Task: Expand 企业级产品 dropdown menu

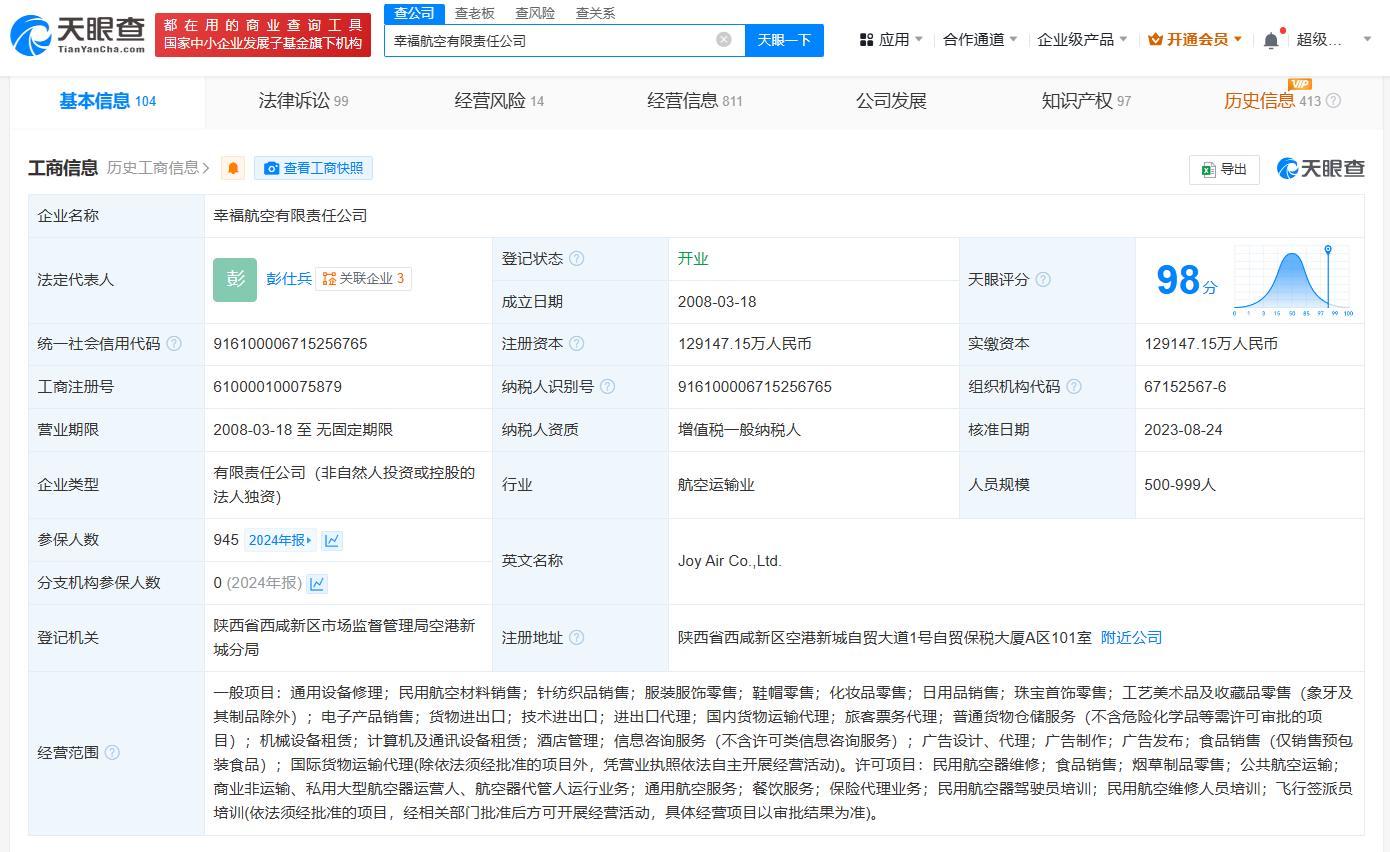Action: point(1082,40)
